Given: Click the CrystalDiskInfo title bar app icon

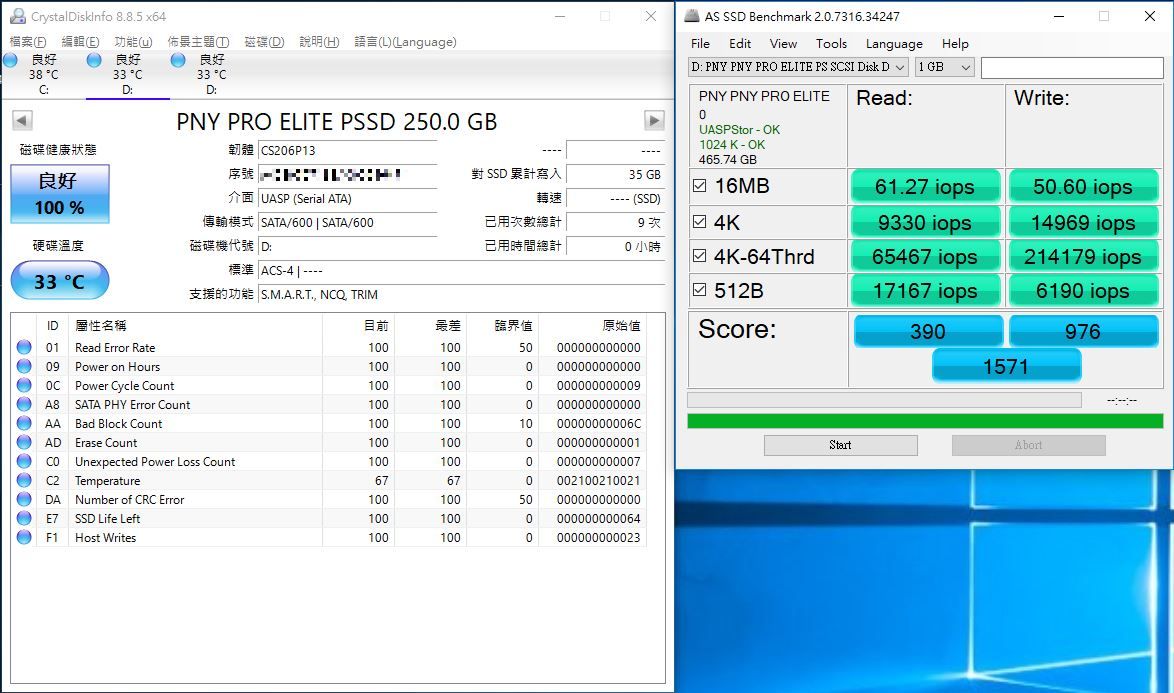Looking at the screenshot, I should [x=18, y=16].
